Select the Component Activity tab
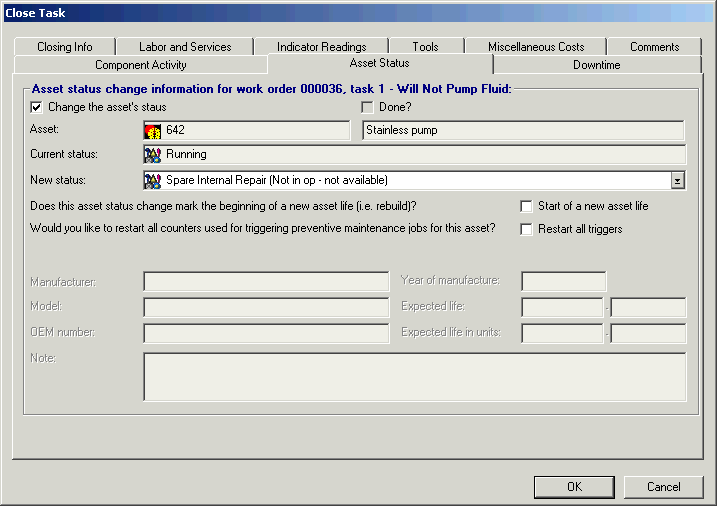 [141, 65]
